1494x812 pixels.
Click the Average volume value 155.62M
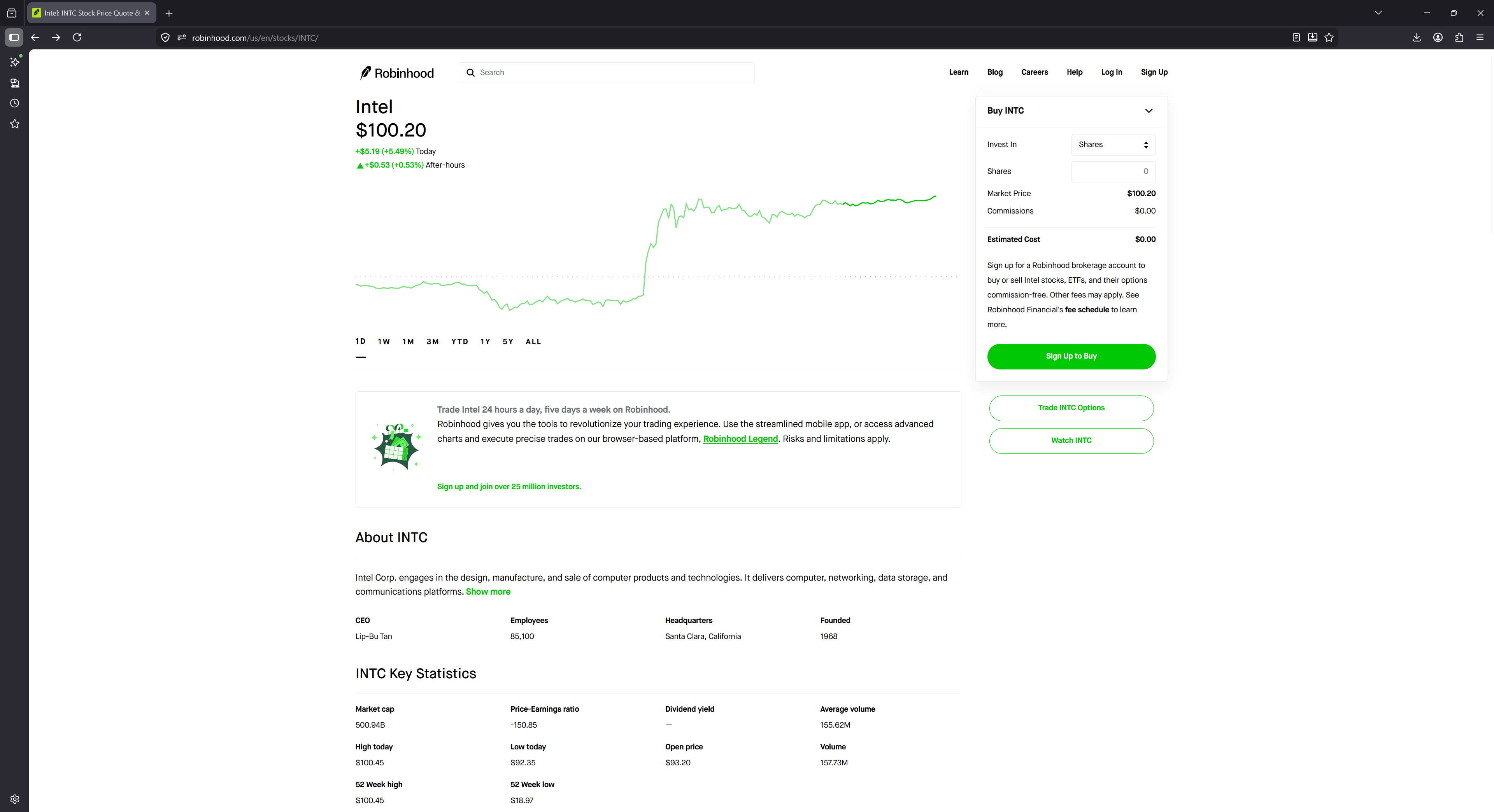(835, 725)
